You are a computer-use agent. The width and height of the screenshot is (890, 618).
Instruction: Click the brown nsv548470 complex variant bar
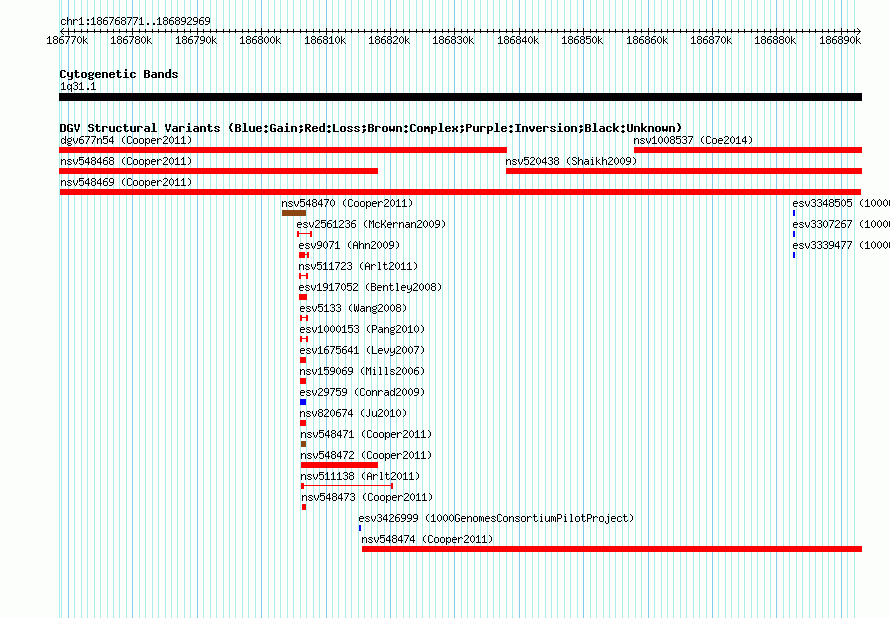point(294,213)
